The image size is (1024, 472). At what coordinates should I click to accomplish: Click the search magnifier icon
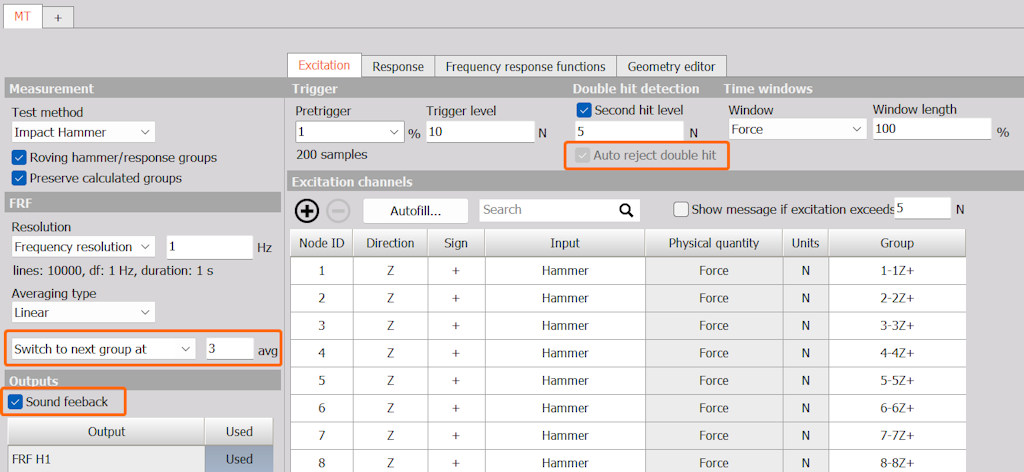626,210
